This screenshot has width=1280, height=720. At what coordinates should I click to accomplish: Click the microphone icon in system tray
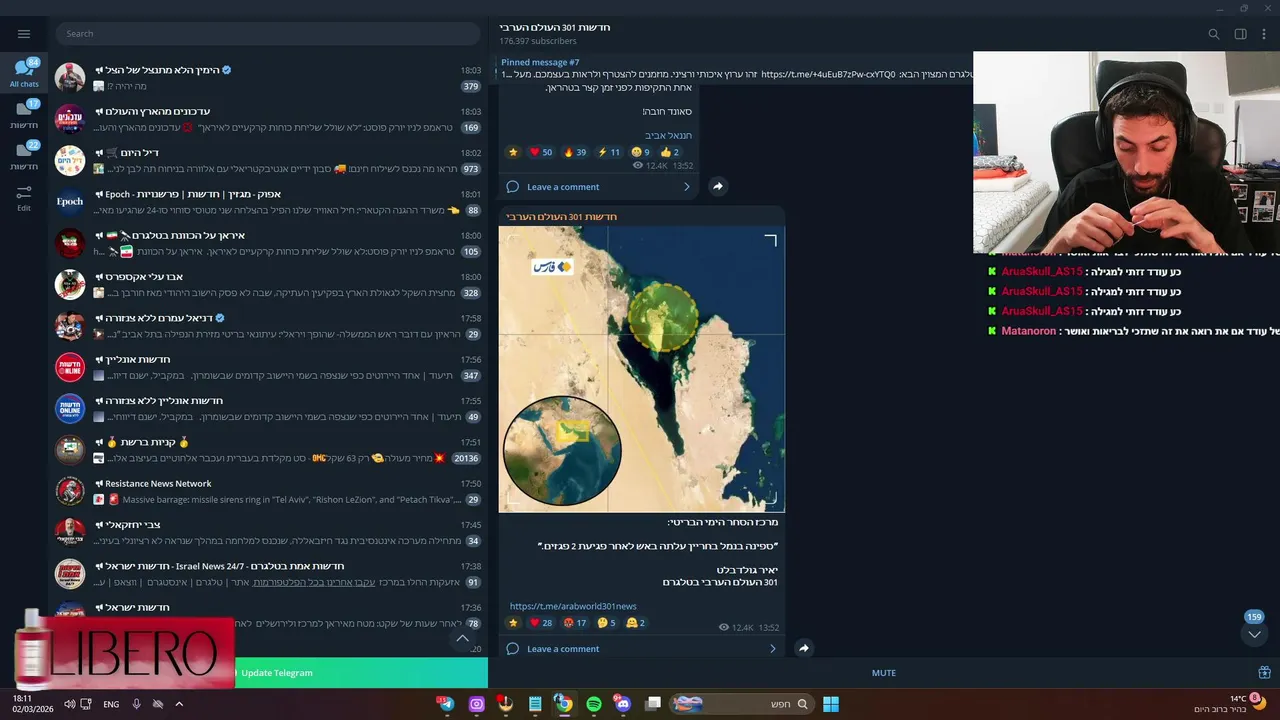[136, 704]
